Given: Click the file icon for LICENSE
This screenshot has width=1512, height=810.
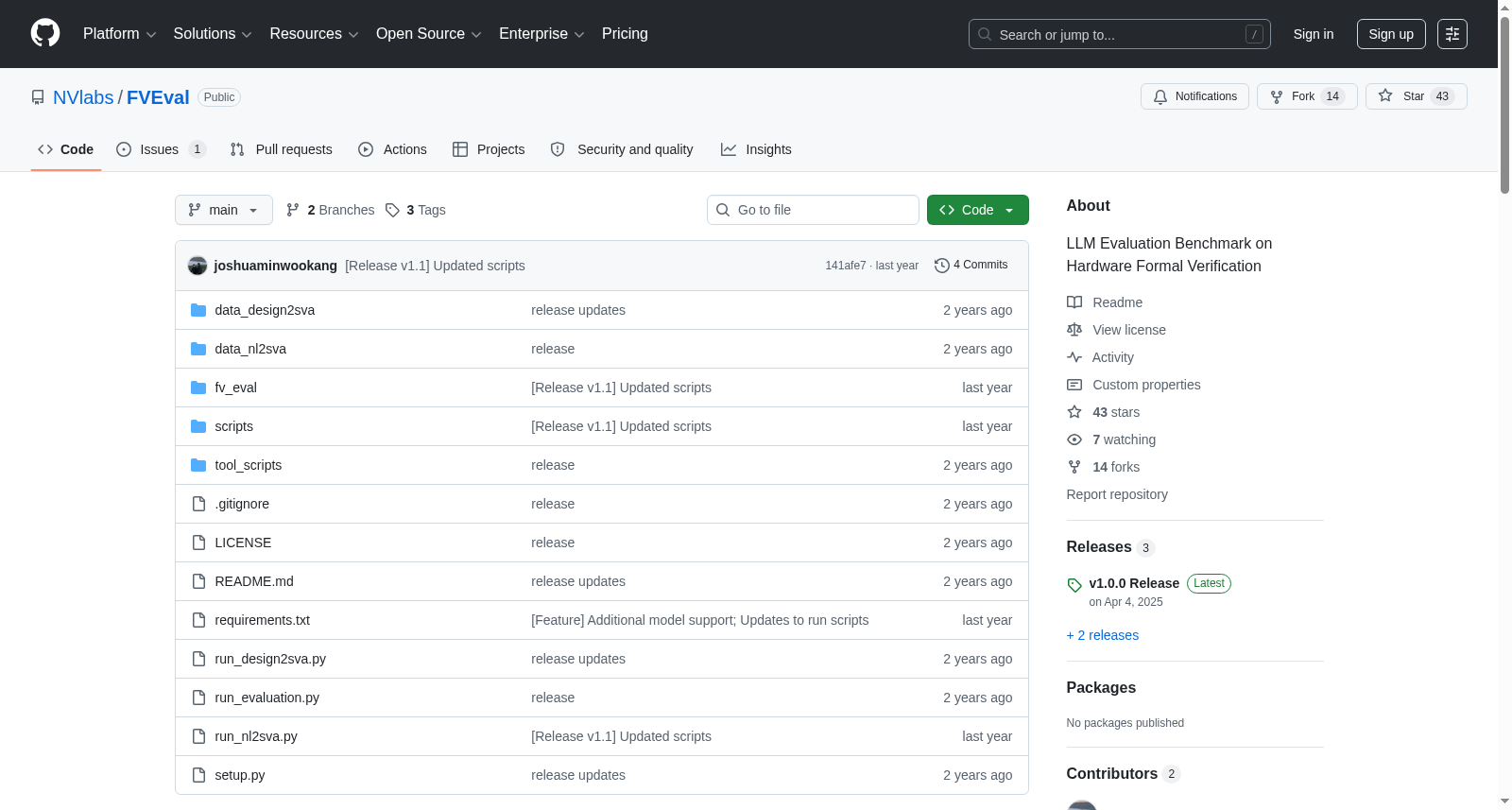Looking at the screenshot, I should point(198,543).
